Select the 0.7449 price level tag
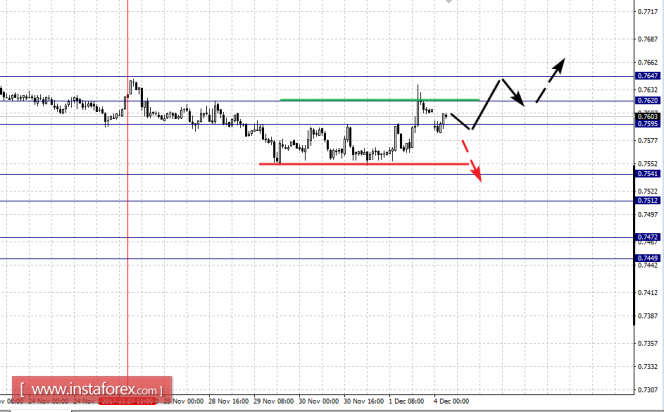 (x=646, y=258)
